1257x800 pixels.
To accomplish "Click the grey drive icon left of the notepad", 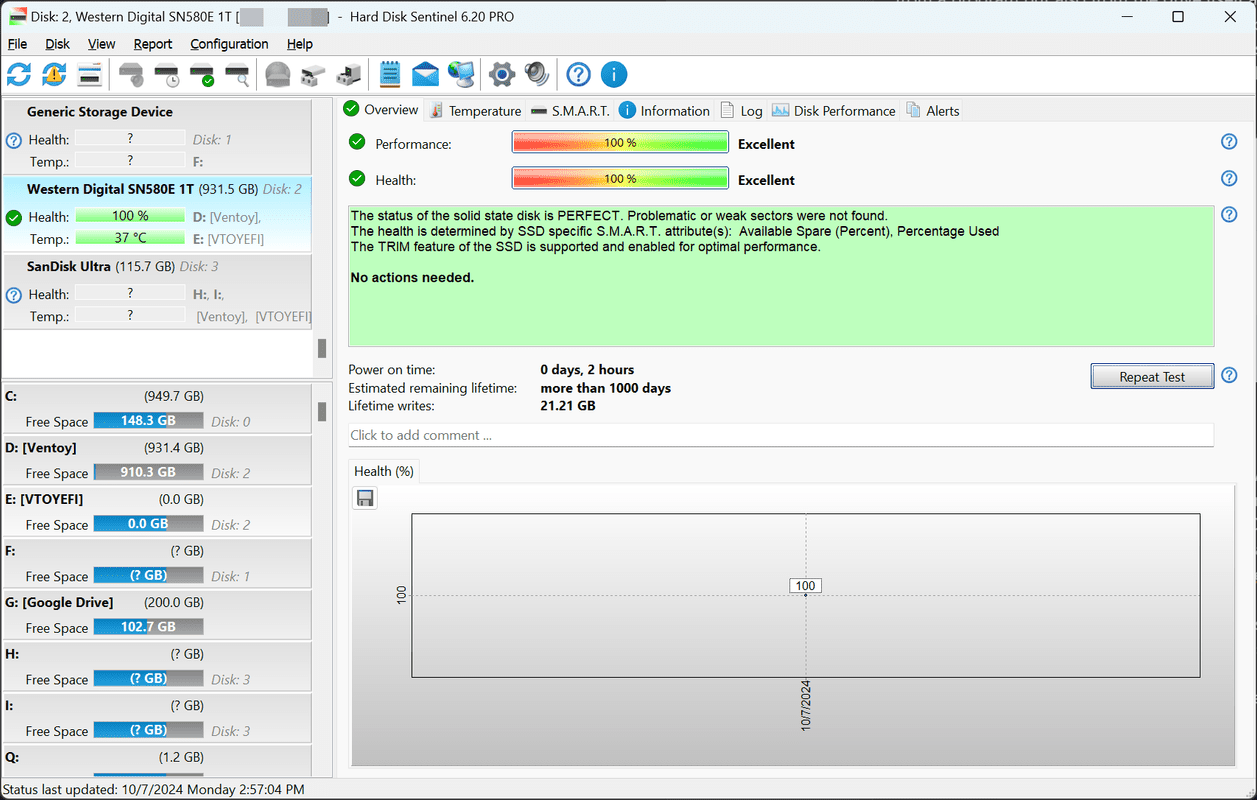I will [348, 74].
